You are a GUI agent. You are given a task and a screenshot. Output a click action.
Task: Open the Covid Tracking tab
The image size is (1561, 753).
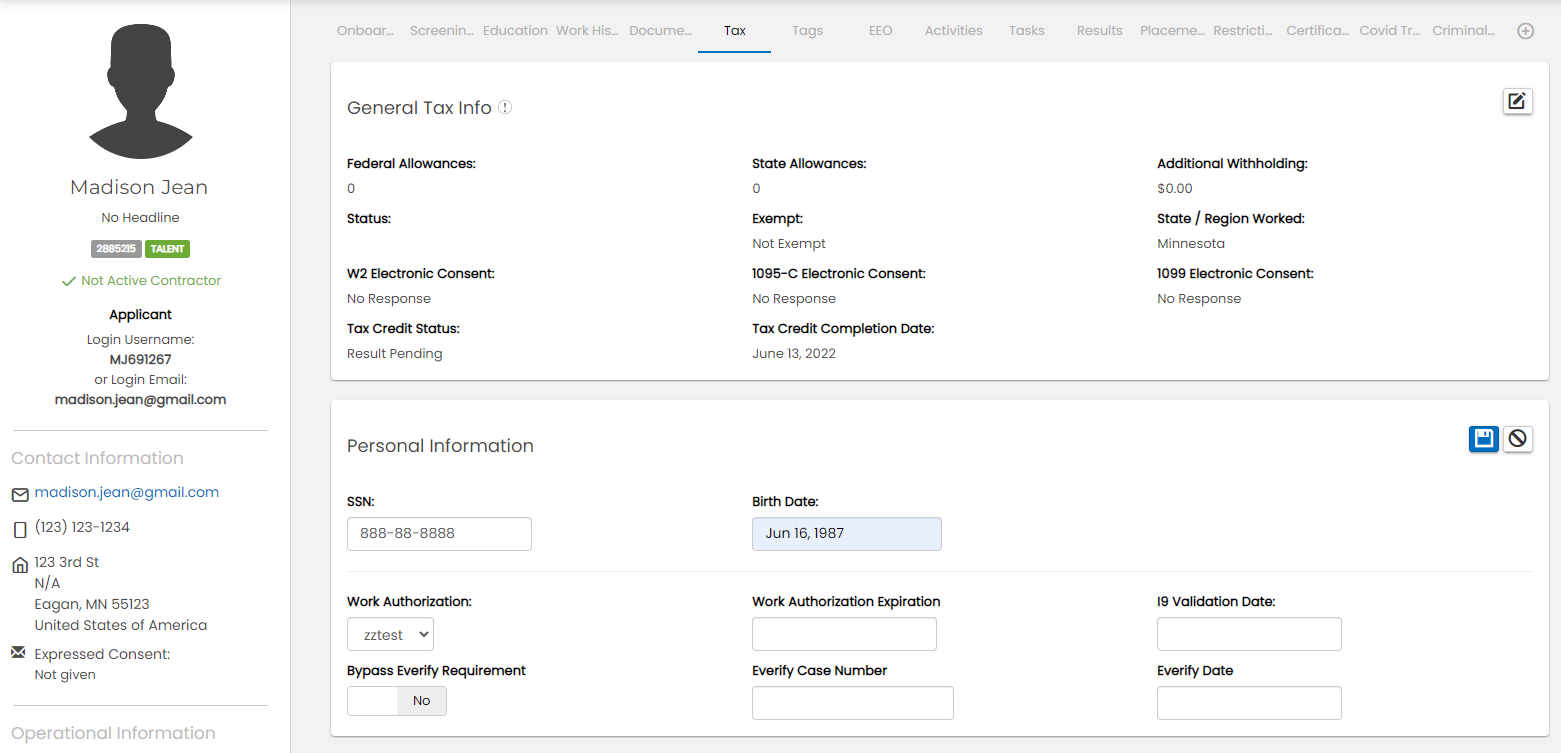coord(1391,31)
